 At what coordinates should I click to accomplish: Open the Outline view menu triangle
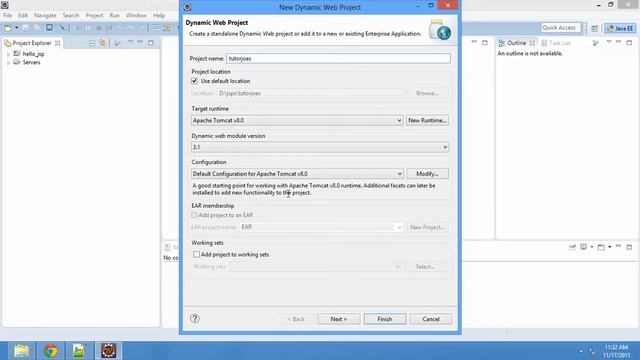609,42
